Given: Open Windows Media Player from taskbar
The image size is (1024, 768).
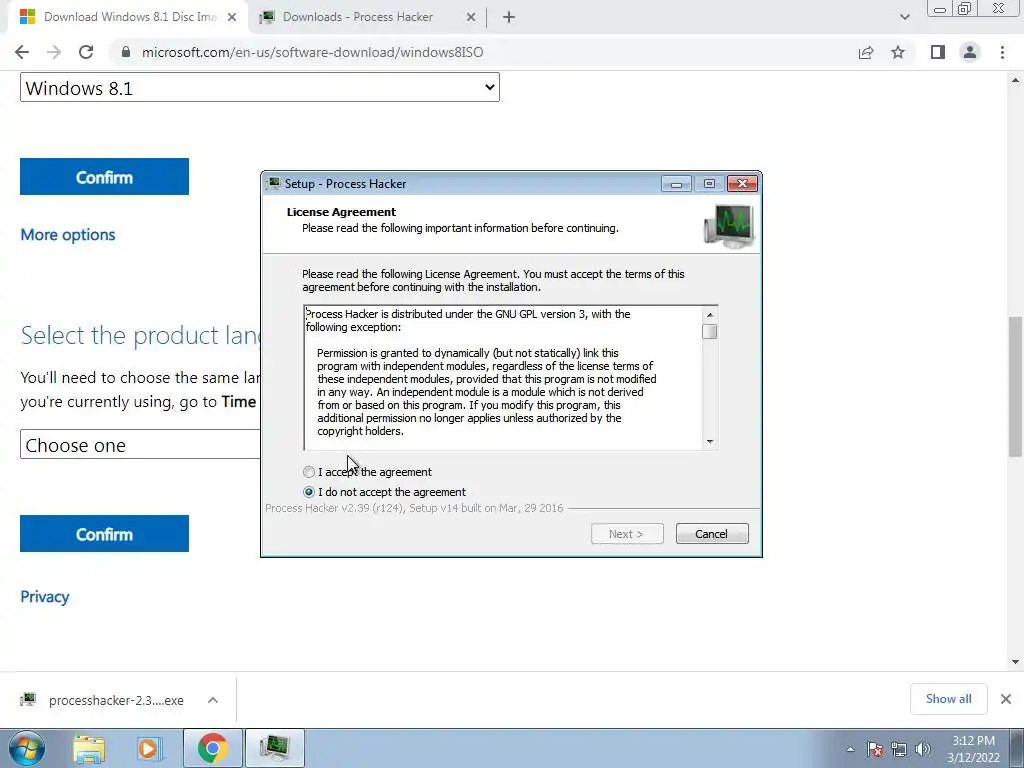Looking at the screenshot, I should tap(149, 748).
